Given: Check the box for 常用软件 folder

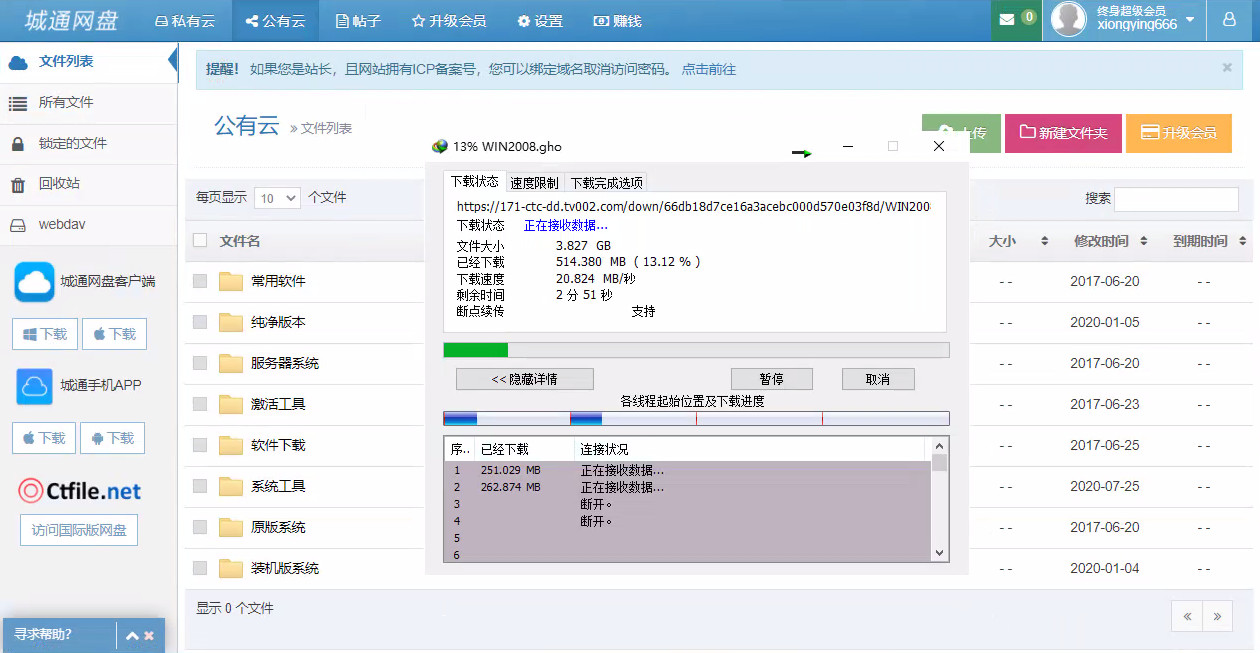Looking at the screenshot, I should (200, 281).
